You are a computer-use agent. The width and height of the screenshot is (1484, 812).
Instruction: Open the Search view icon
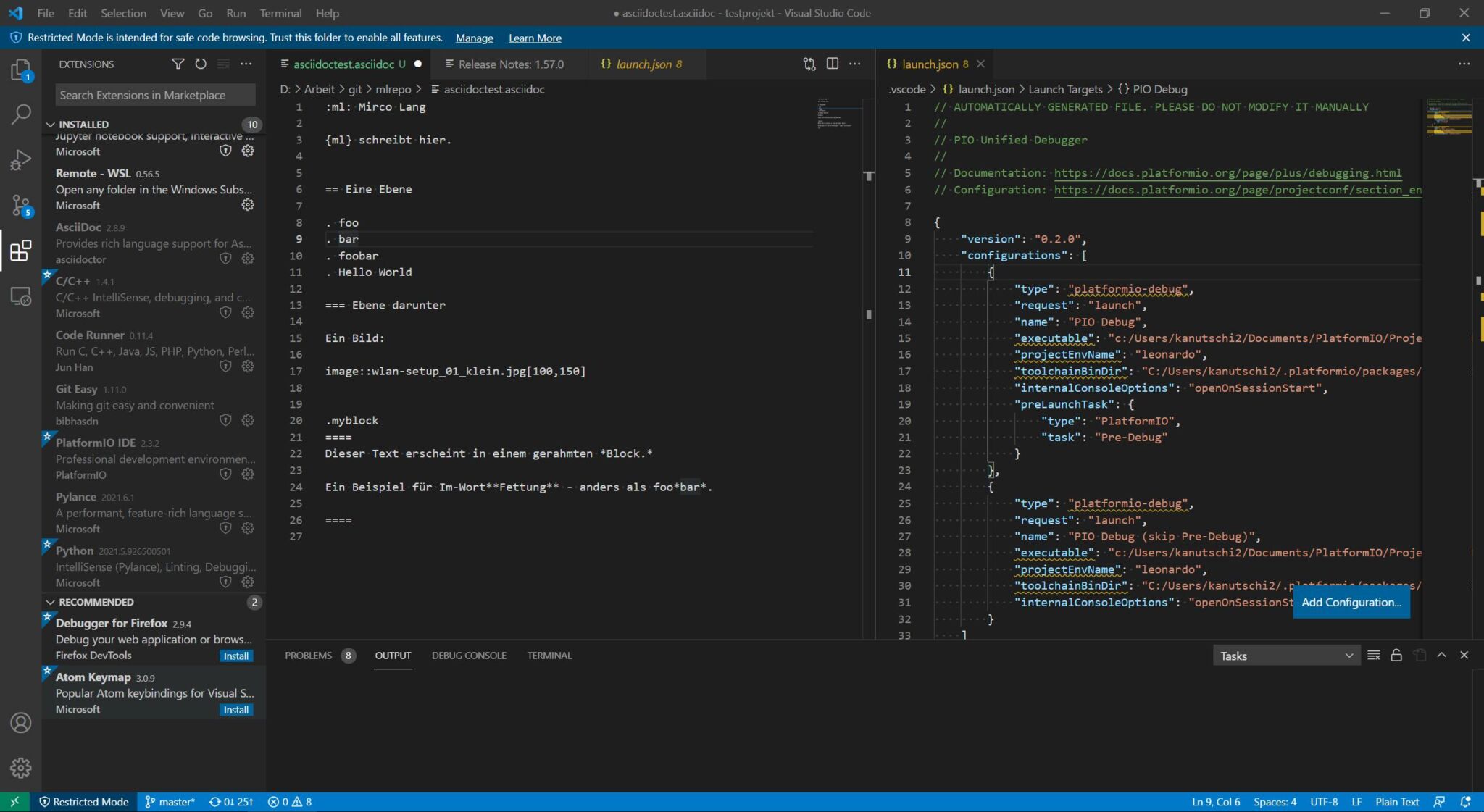pos(20,114)
